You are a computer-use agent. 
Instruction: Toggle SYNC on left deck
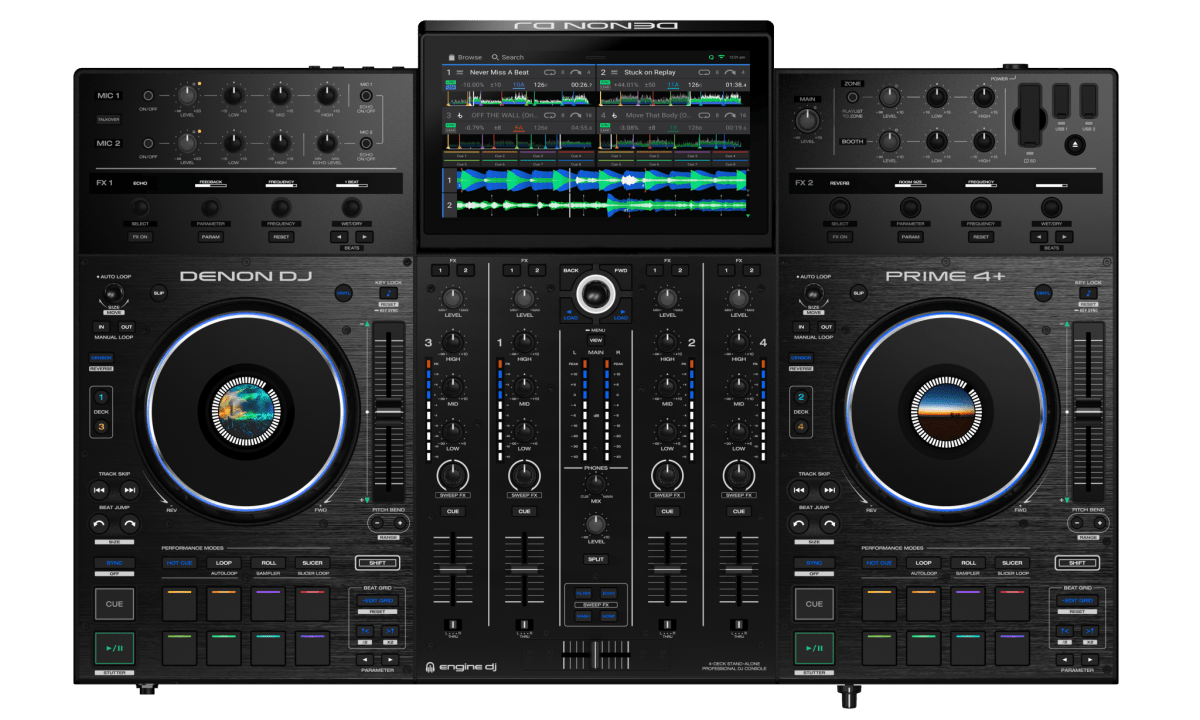pos(114,563)
